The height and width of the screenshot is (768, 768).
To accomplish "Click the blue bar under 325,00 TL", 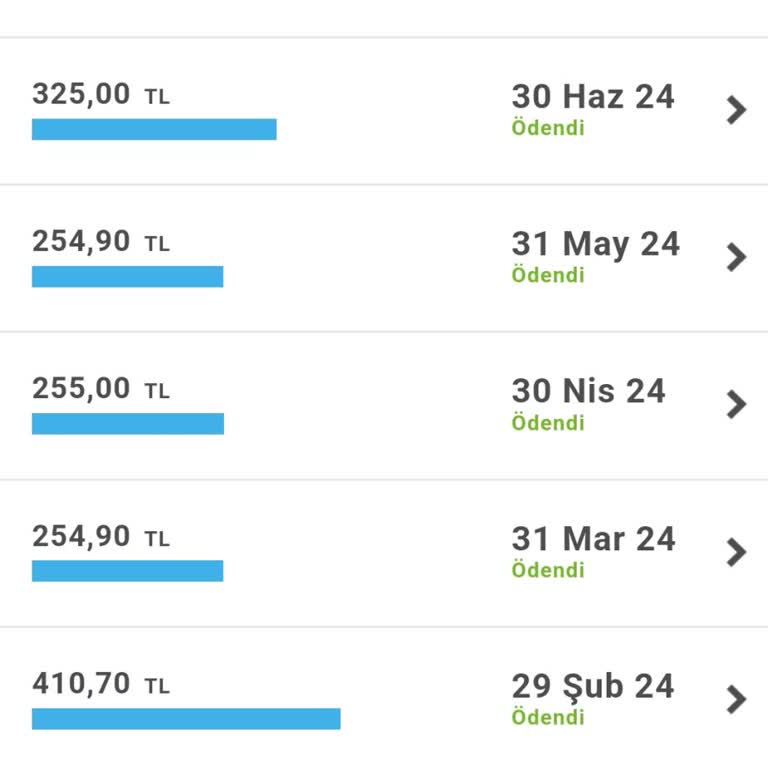I will click(154, 129).
